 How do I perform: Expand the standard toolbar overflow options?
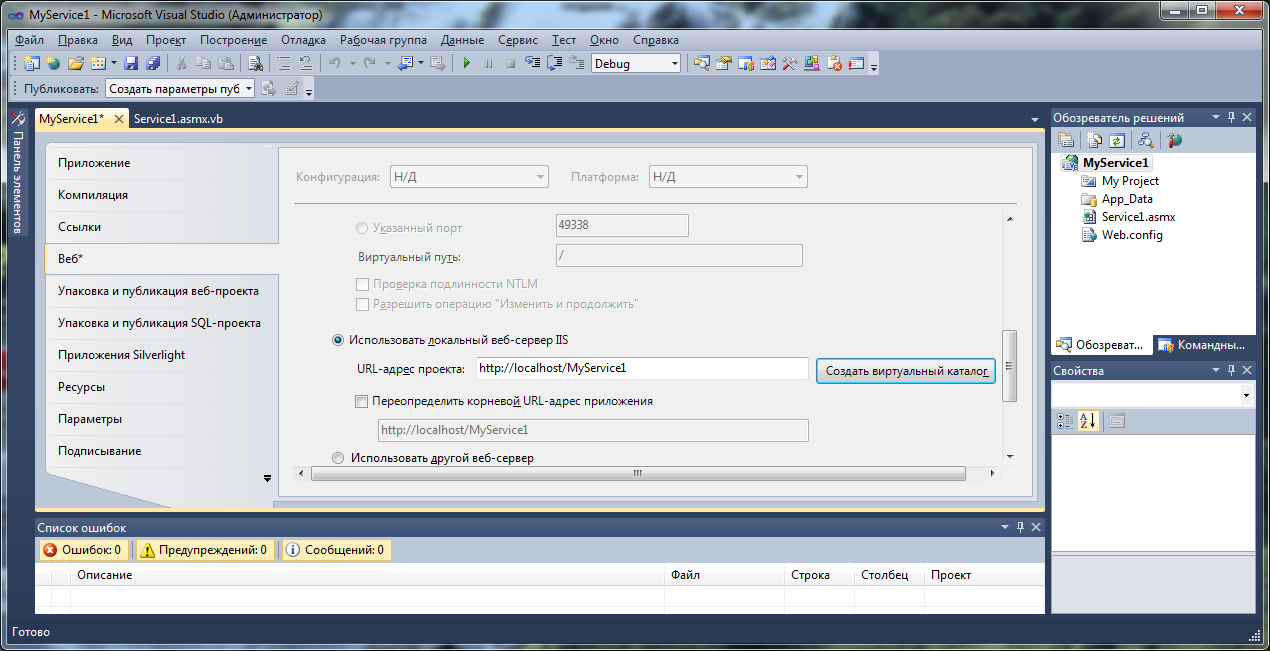[x=875, y=67]
